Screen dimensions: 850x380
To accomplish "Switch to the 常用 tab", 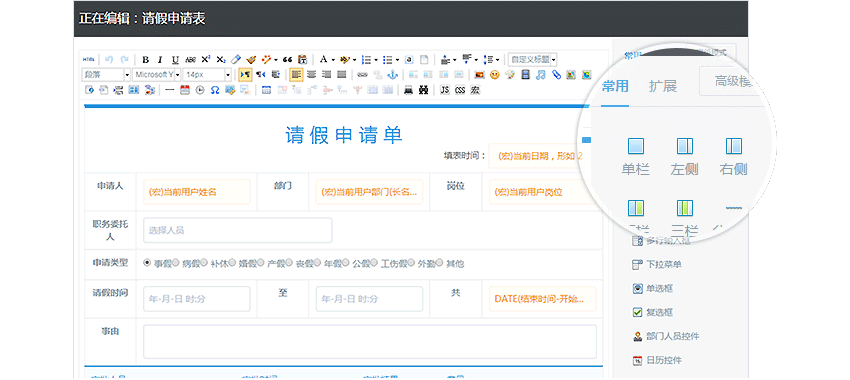I will pos(615,86).
